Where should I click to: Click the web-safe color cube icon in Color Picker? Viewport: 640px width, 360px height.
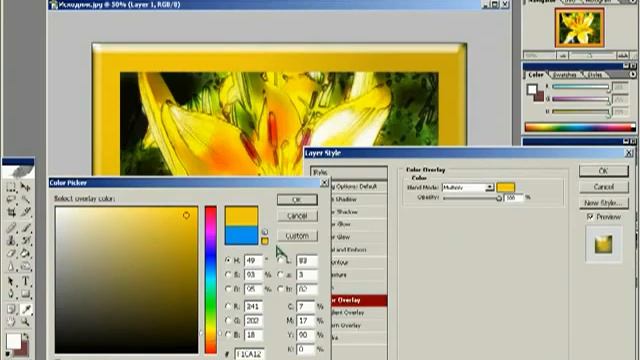pyautogui.click(x=264, y=232)
